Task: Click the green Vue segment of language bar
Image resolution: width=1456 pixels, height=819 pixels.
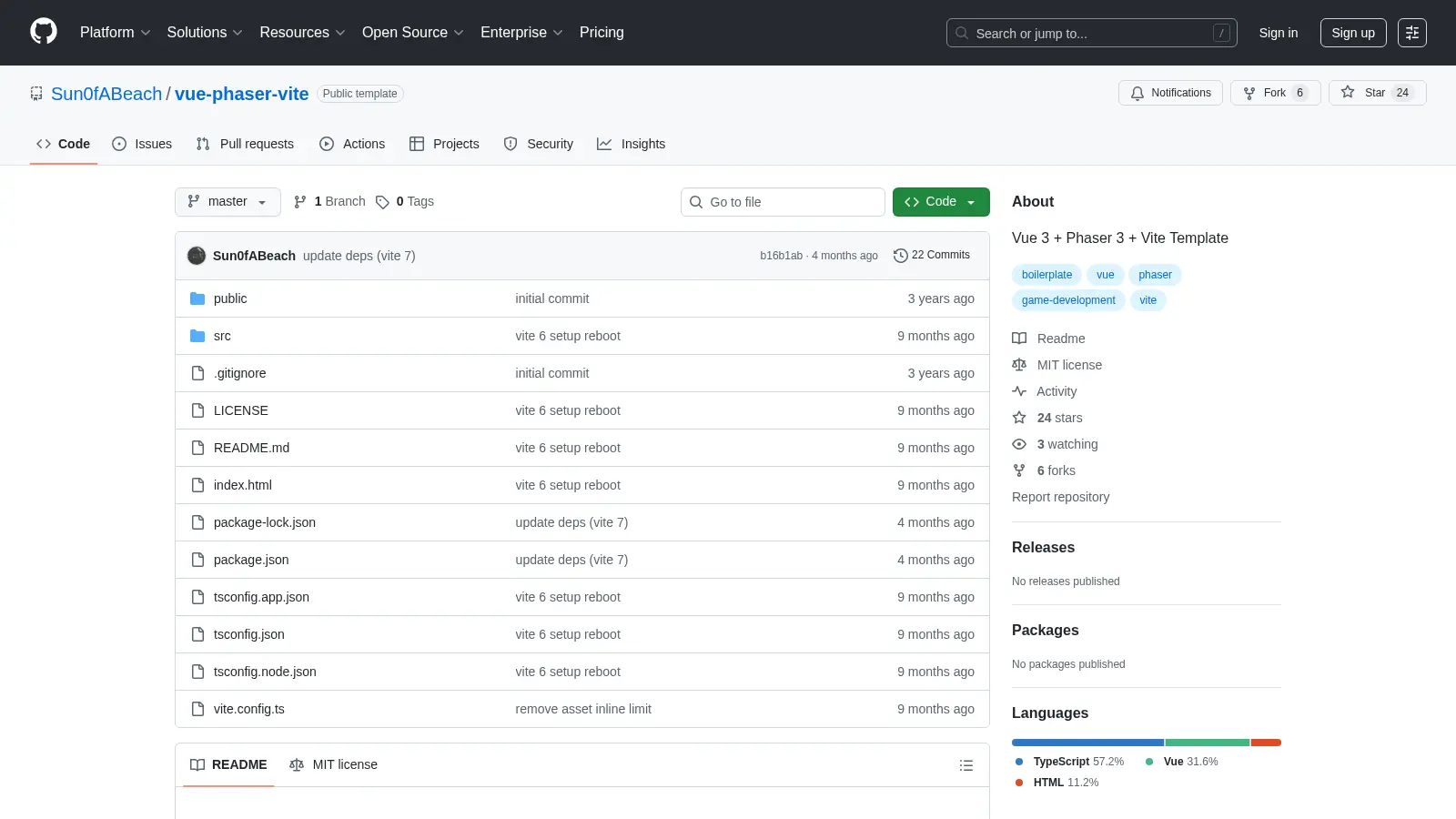Action: [1208, 743]
